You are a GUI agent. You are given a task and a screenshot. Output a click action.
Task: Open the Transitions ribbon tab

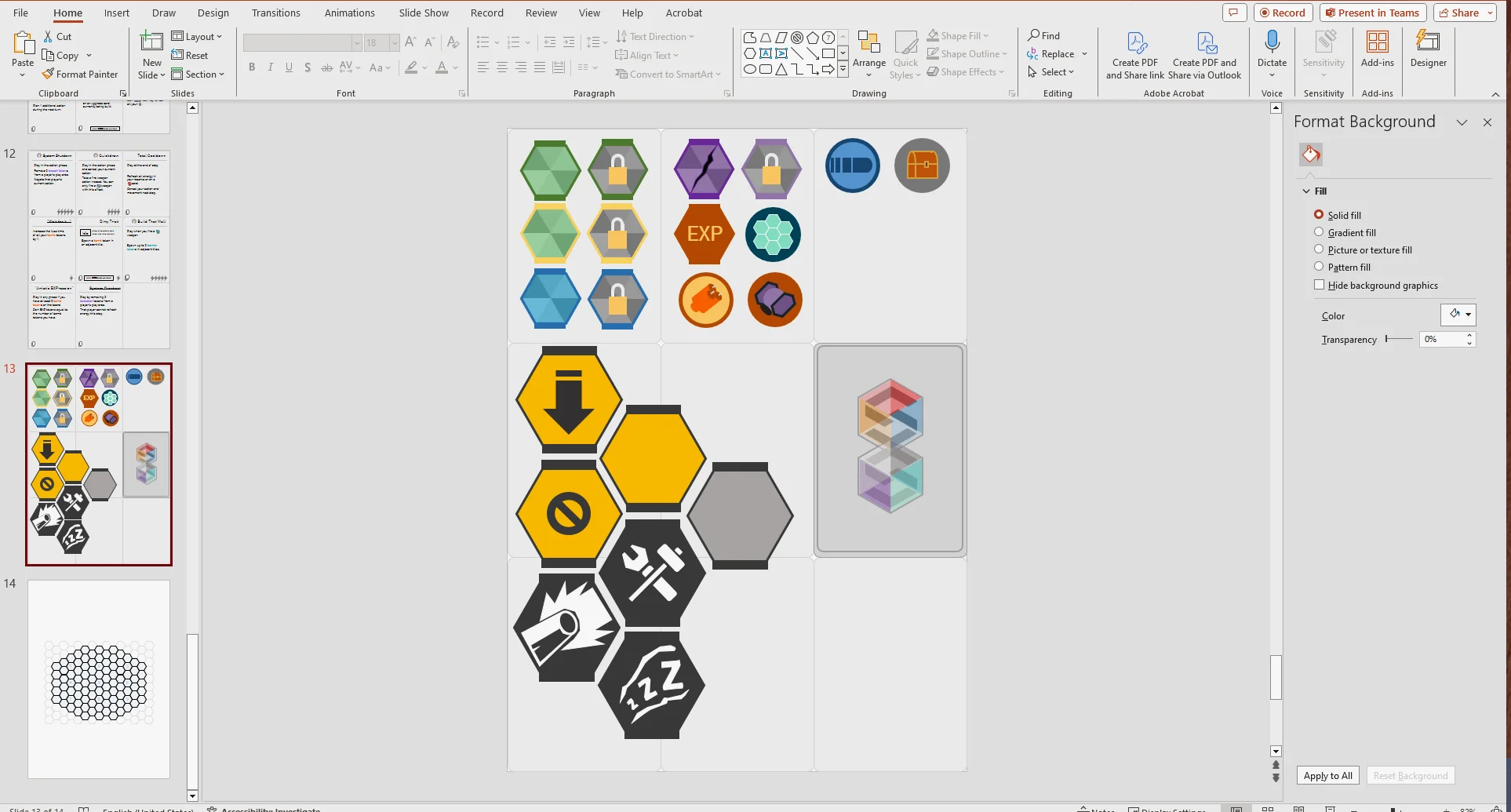point(275,13)
